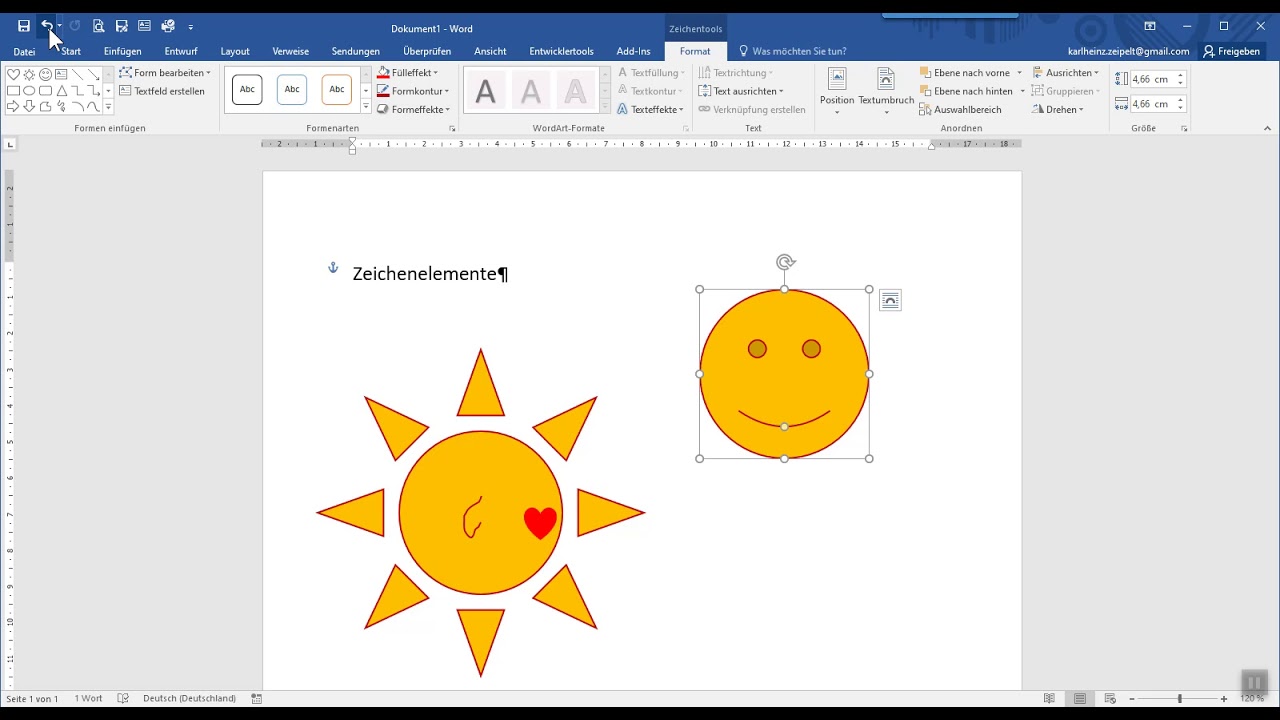Screen dimensions: 1280x720
Task: Switch to Ansicht tab
Action: (490, 51)
